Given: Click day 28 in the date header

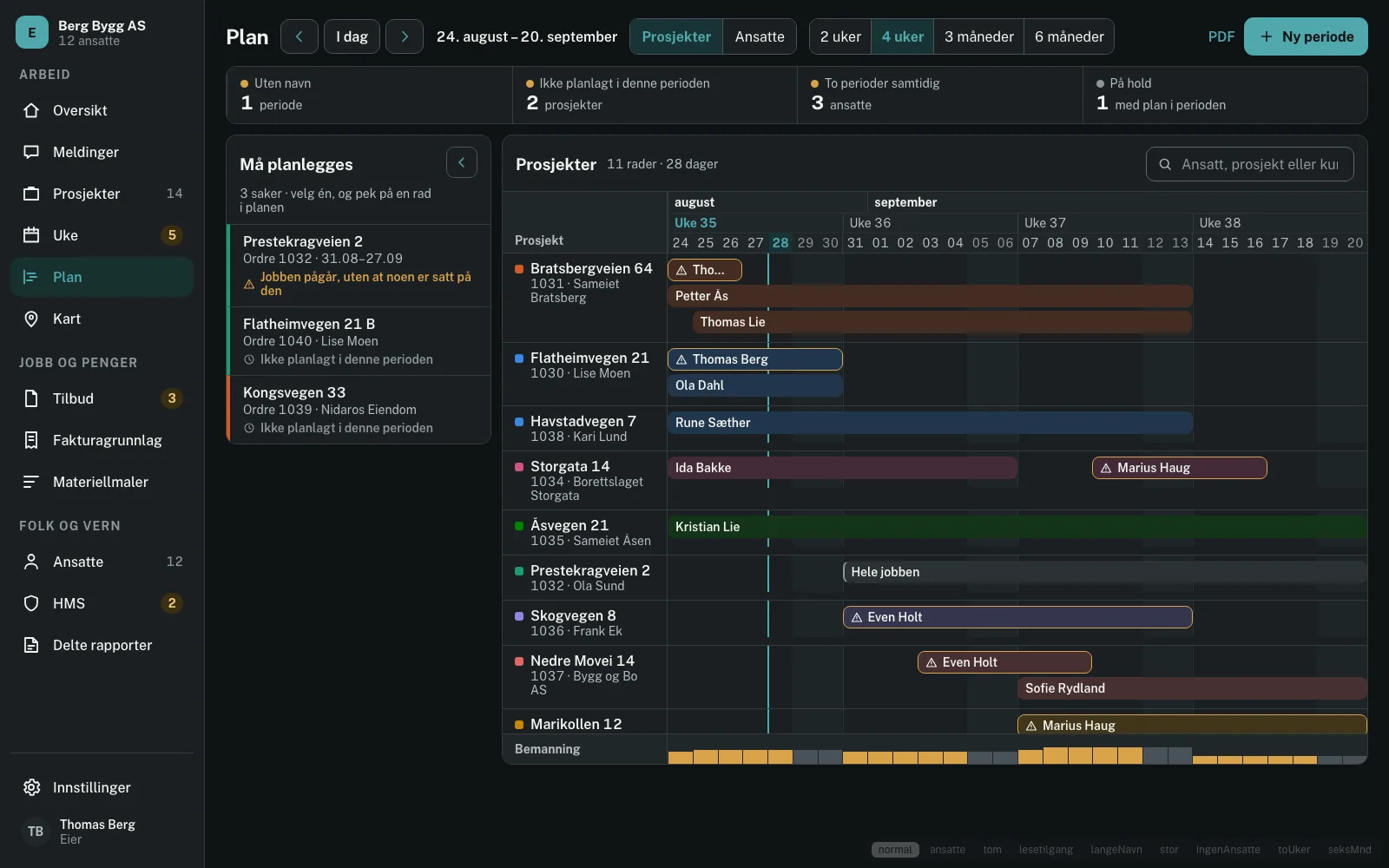Looking at the screenshot, I should 780,243.
